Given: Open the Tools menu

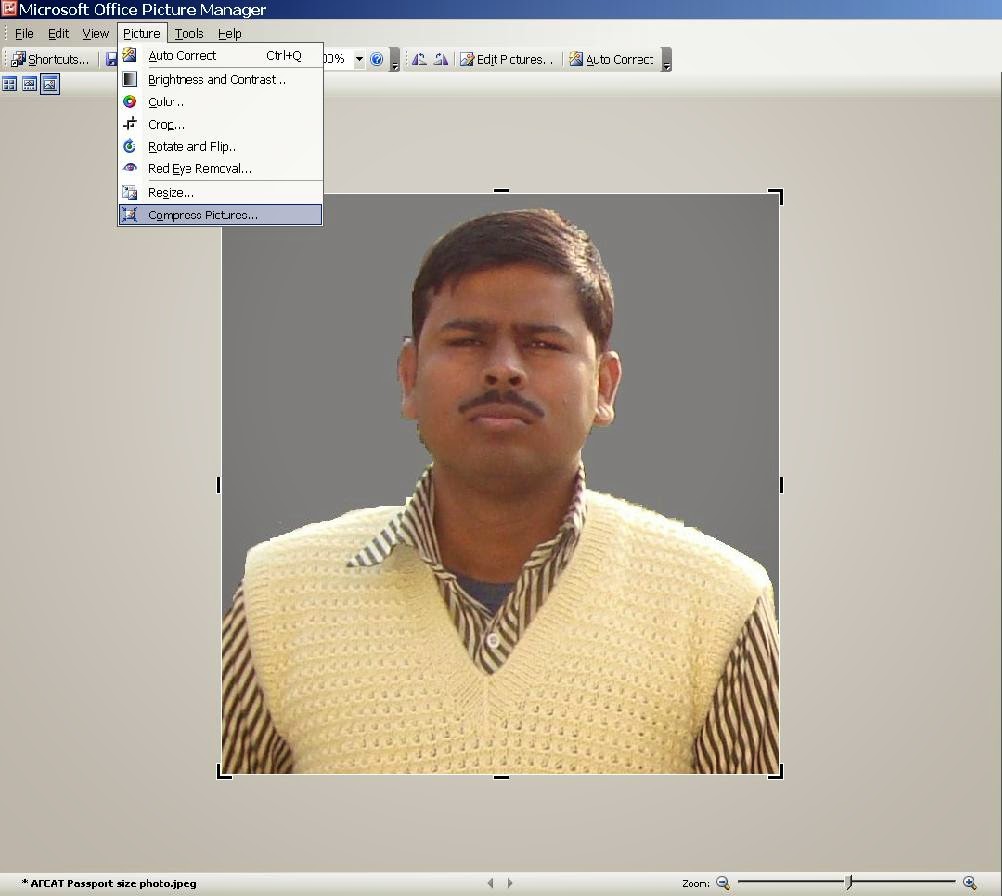Looking at the screenshot, I should point(189,33).
